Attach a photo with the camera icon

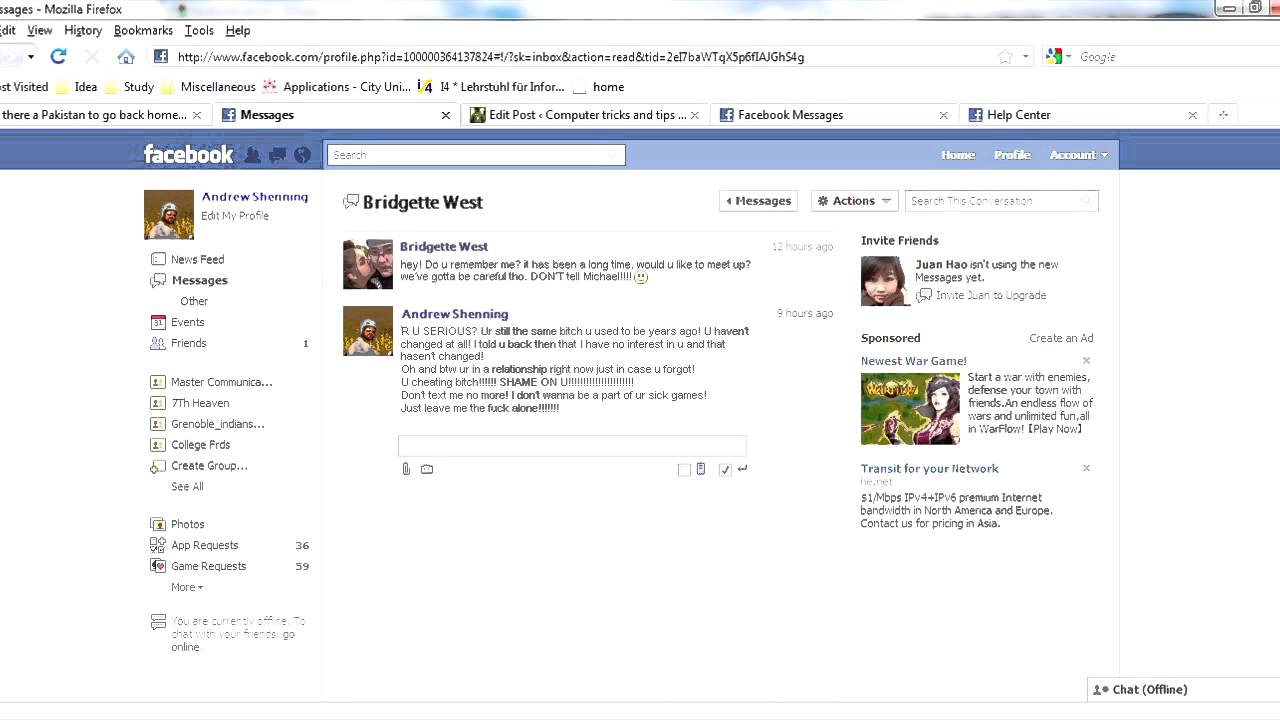tap(427, 468)
